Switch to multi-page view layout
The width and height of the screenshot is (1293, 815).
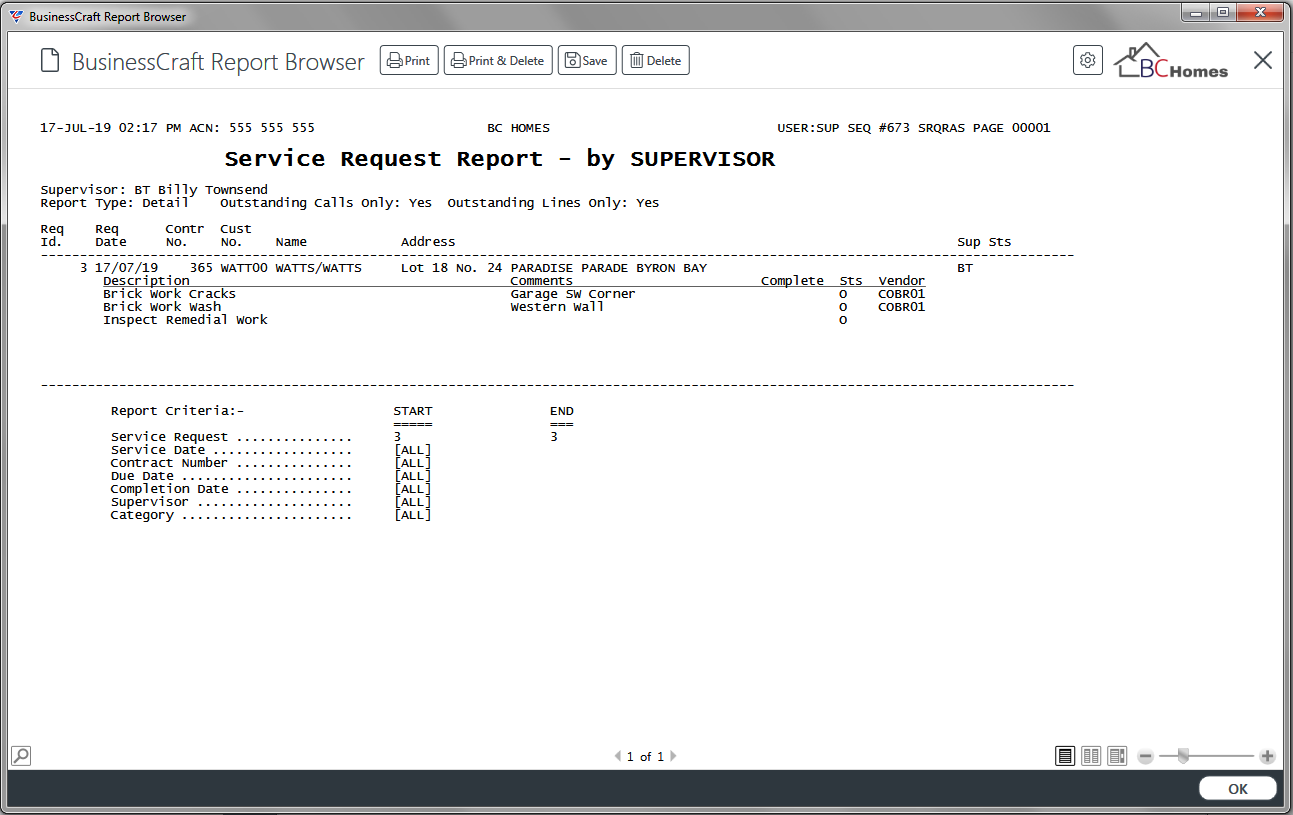pos(1118,756)
